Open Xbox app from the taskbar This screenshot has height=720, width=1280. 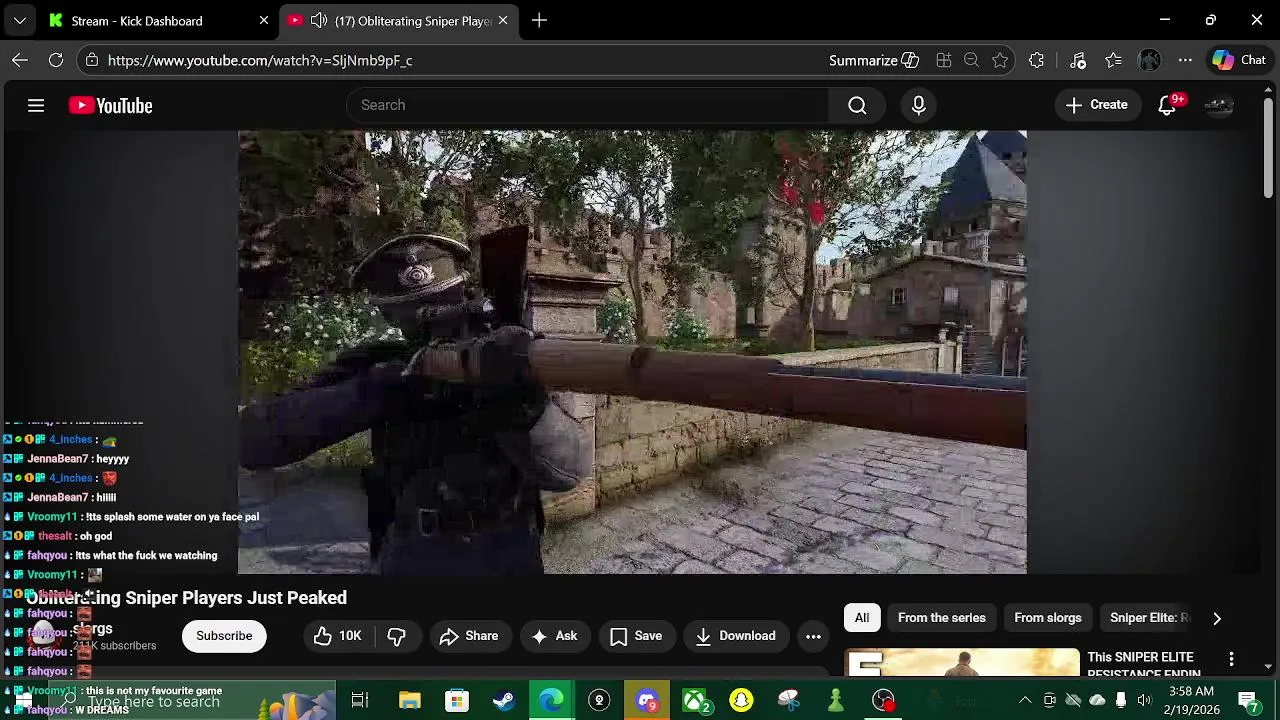click(694, 700)
